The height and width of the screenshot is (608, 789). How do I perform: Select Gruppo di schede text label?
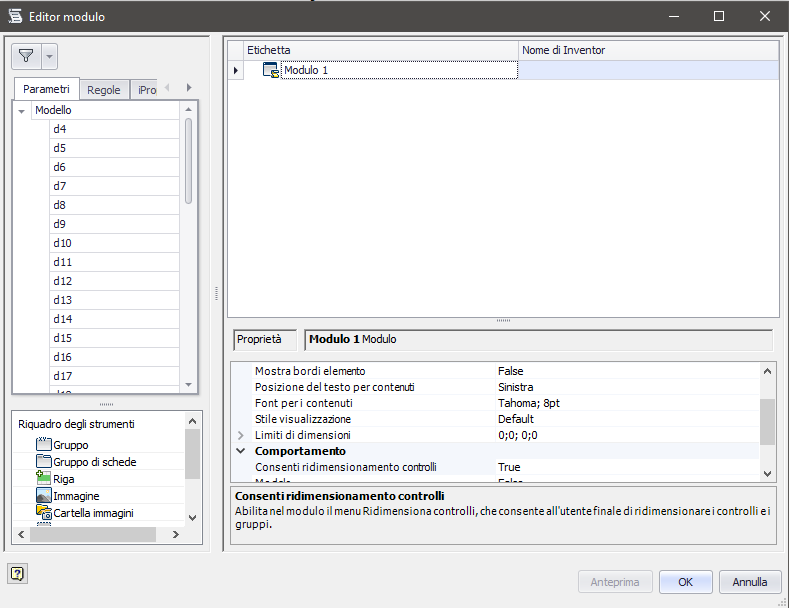(x=95, y=462)
